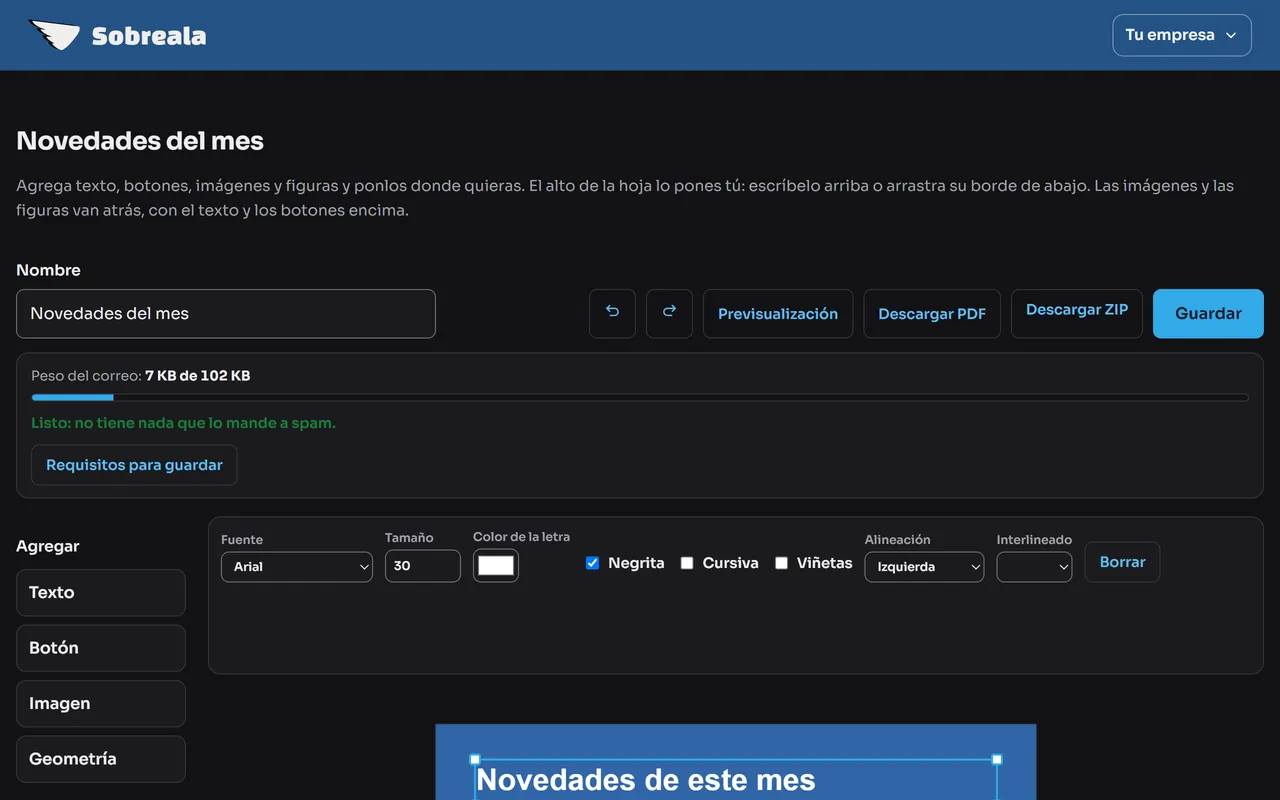
Task: Open the Alineación Izquierda dropdown
Action: (x=924, y=566)
